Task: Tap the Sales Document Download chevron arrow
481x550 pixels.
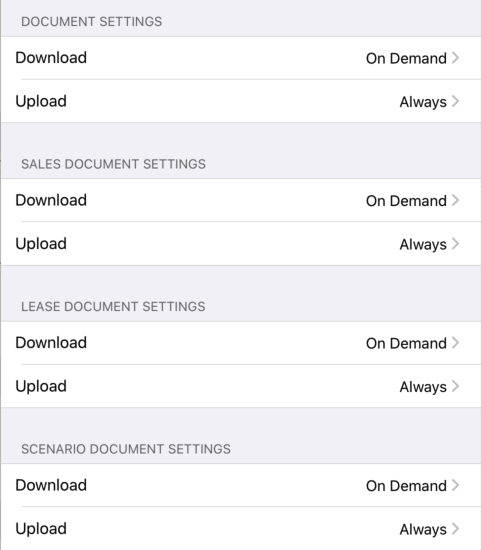Action: (x=455, y=200)
